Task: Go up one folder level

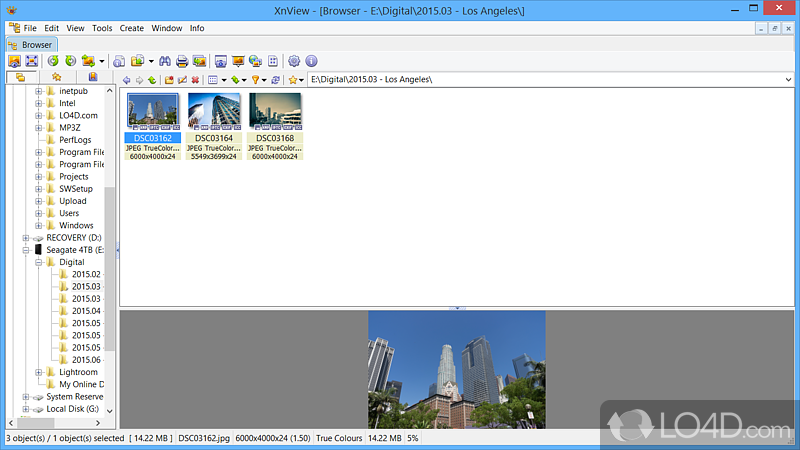Action: (152, 80)
